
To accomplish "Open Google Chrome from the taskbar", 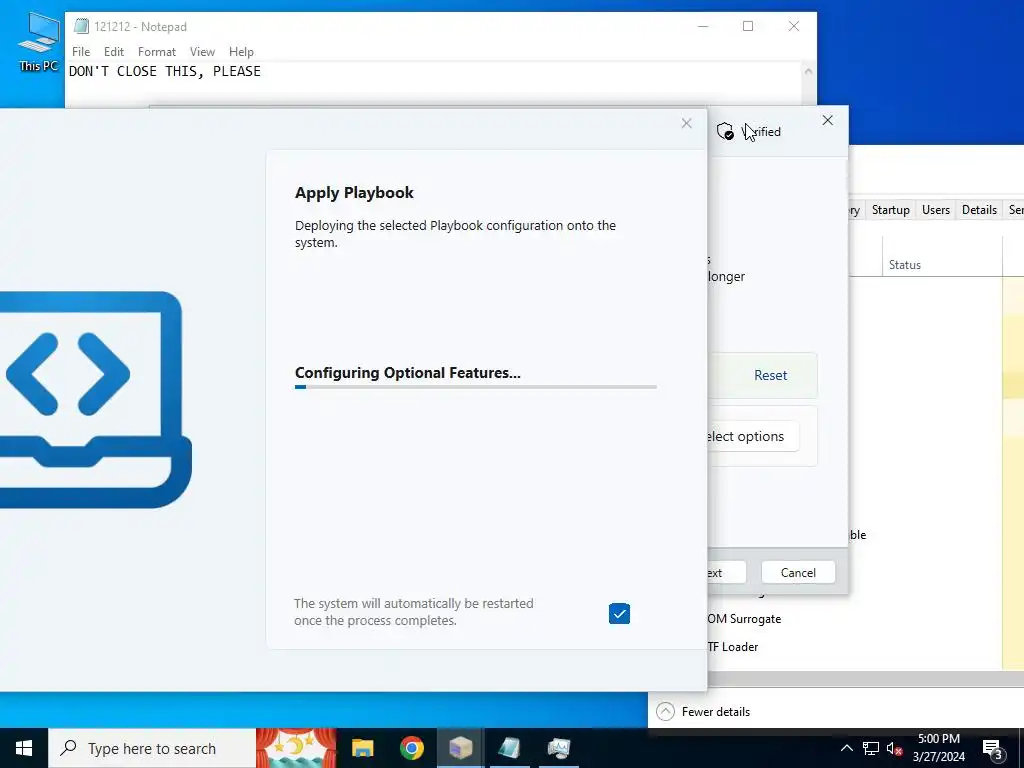I will click(411, 748).
